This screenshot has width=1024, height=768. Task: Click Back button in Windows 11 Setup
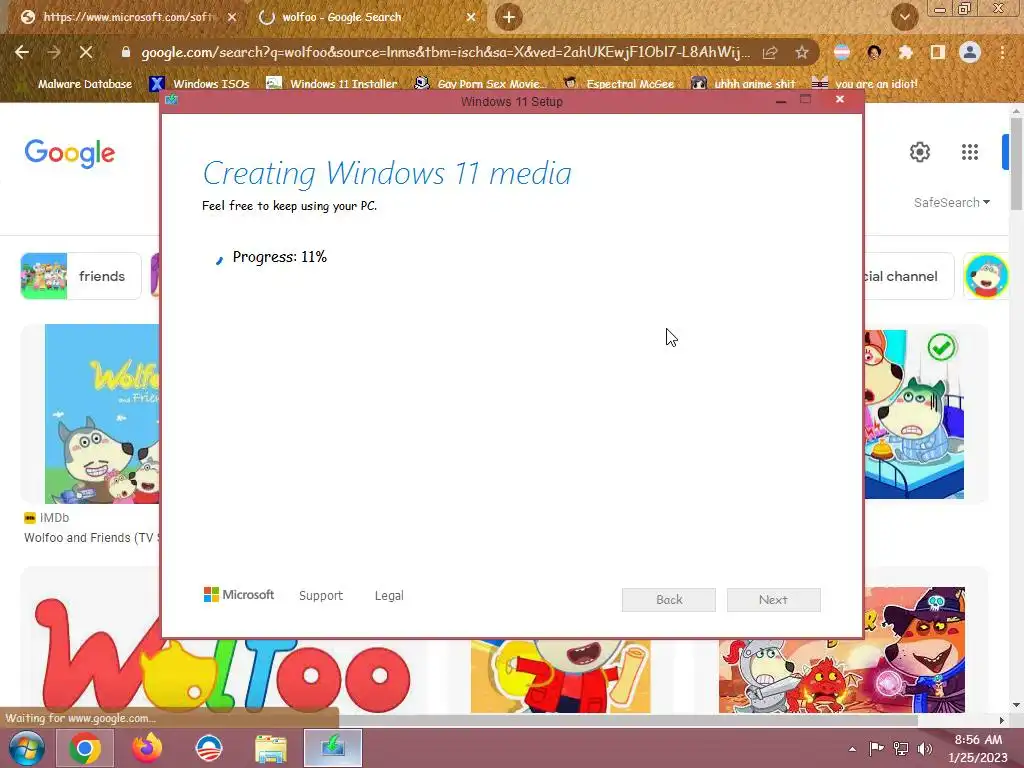[669, 600]
